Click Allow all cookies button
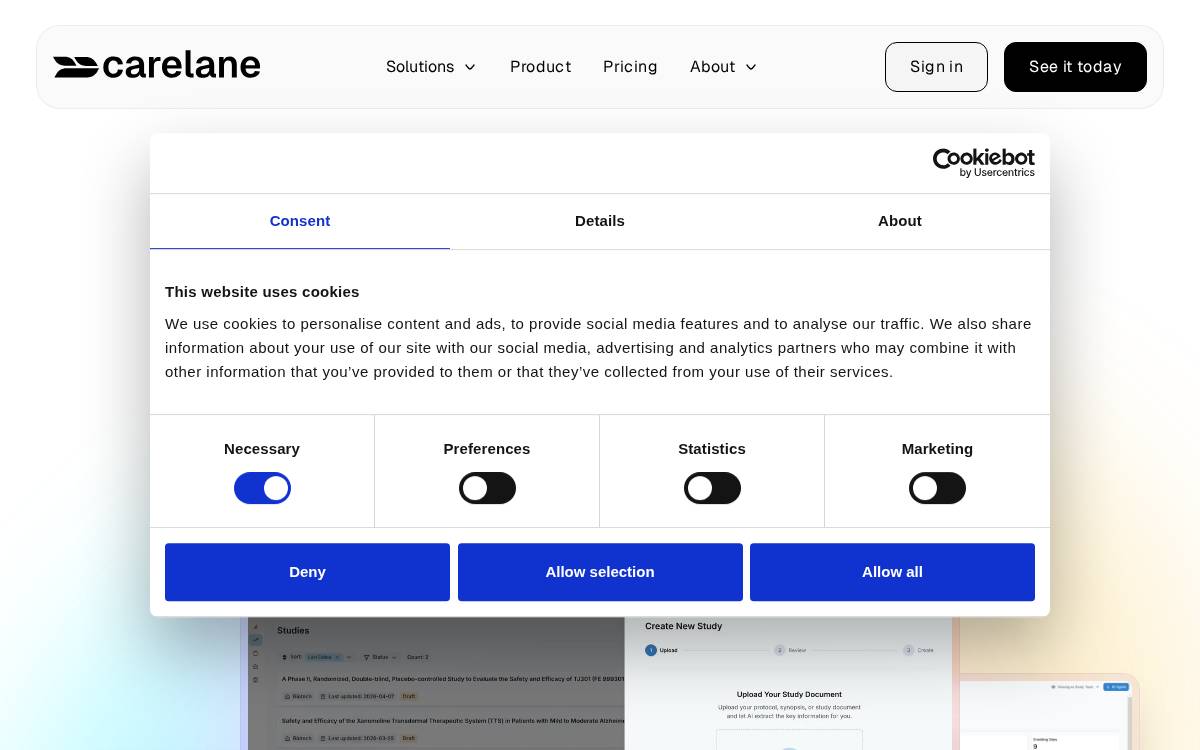The image size is (1200, 750). (892, 572)
